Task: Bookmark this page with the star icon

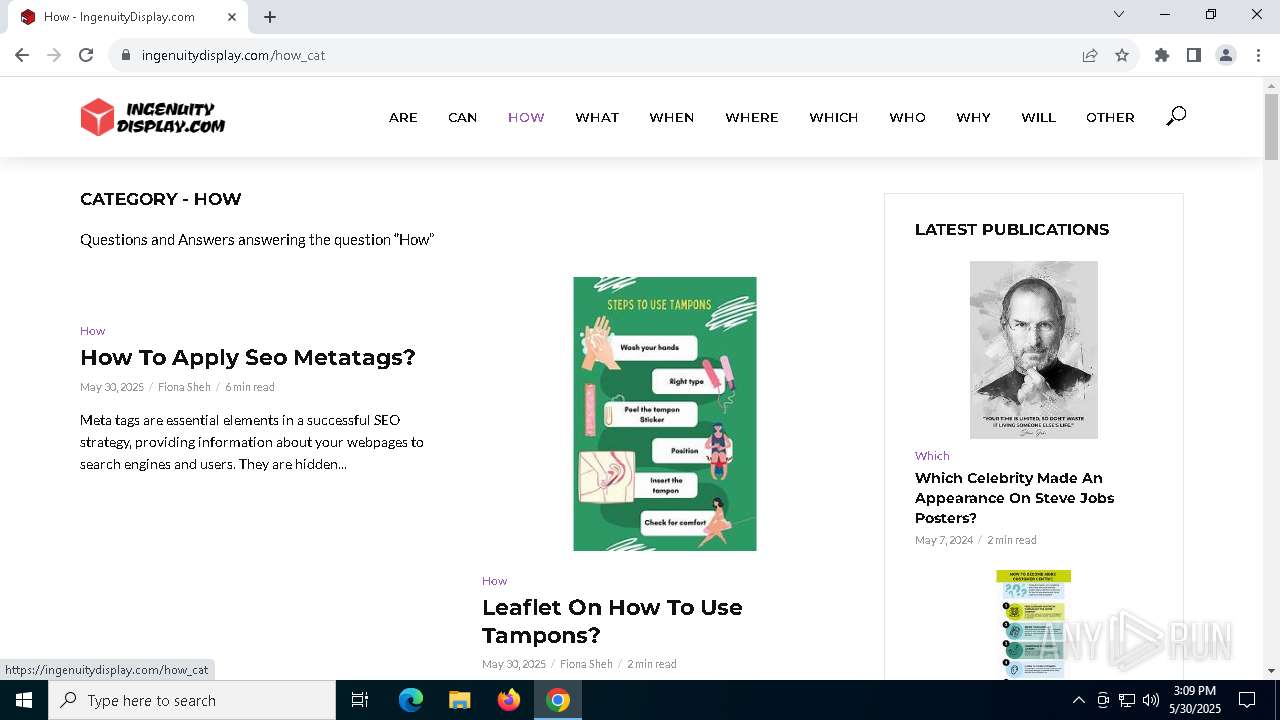Action: pyautogui.click(x=1122, y=55)
